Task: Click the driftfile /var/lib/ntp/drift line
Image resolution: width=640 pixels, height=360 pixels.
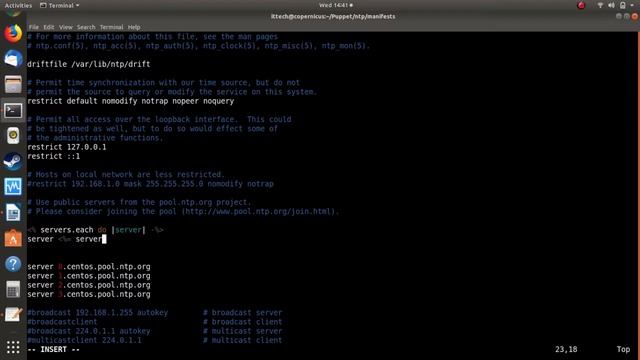Action: (x=89, y=64)
